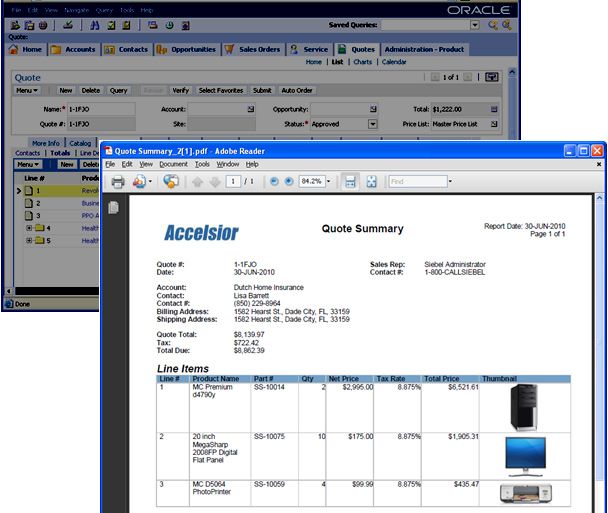This screenshot has width=608, height=513.
Task: Click the document icon for line item 3
Action: pos(29,216)
